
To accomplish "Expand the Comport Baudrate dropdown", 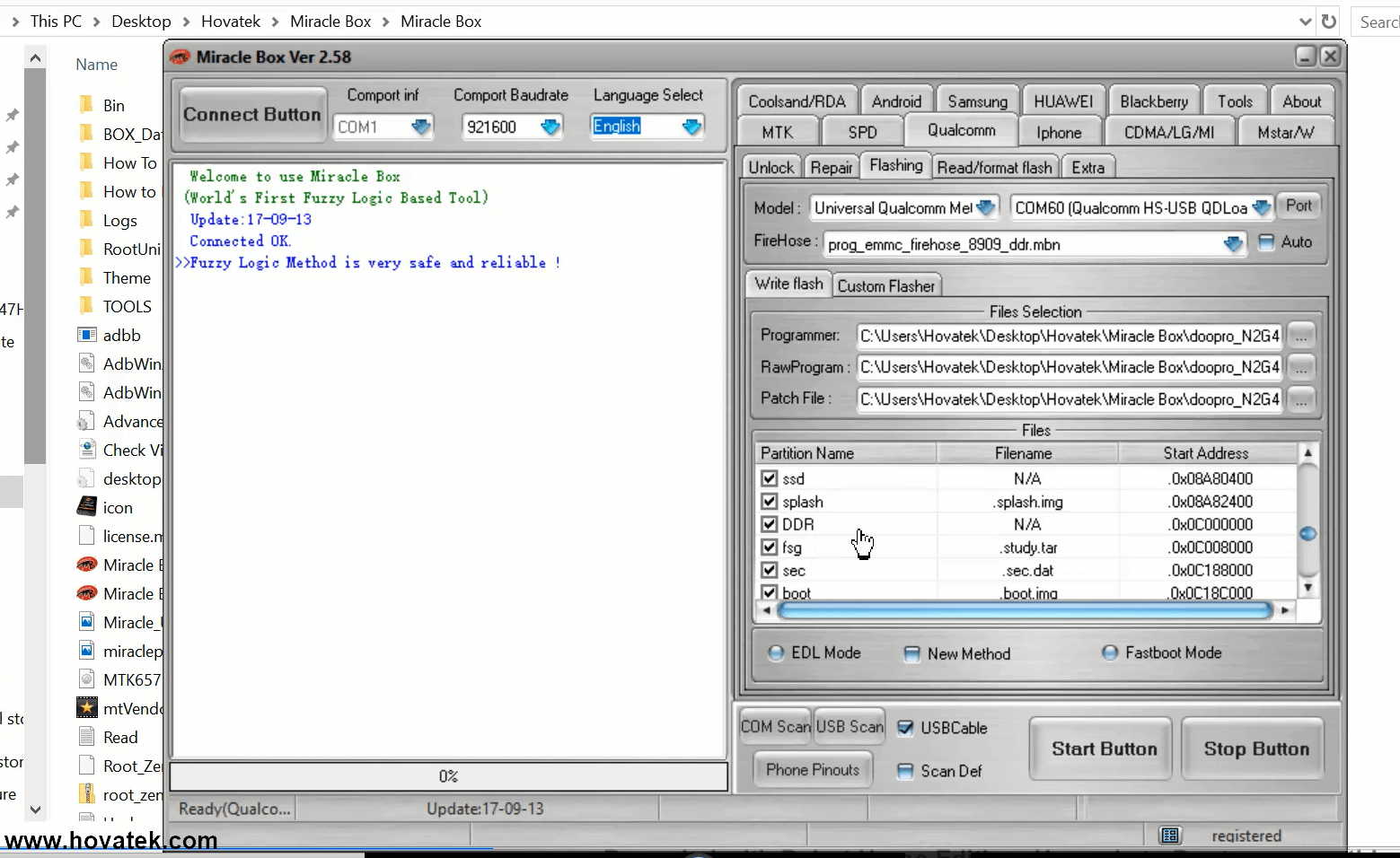I will pos(550,127).
